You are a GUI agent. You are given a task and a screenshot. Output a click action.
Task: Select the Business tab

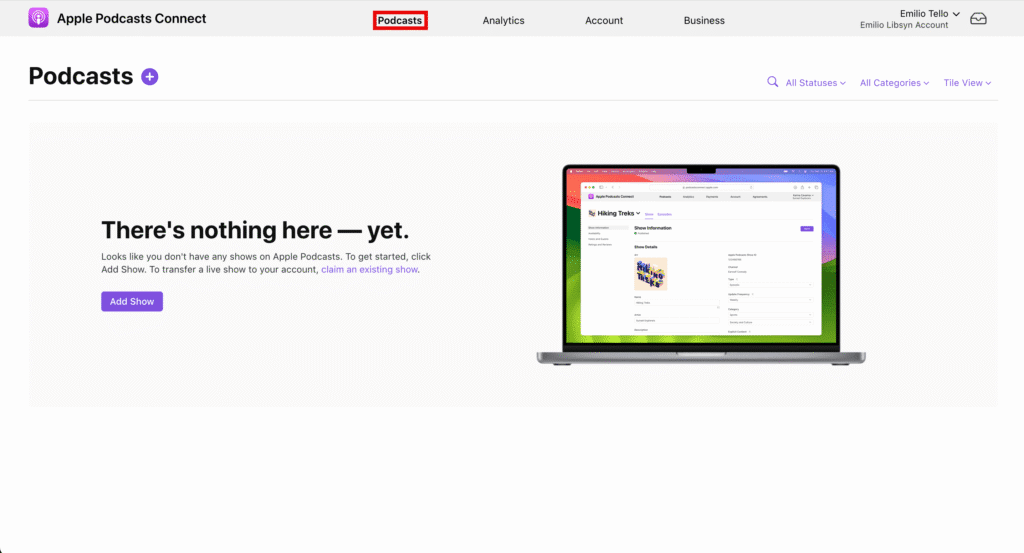tap(704, 20)
